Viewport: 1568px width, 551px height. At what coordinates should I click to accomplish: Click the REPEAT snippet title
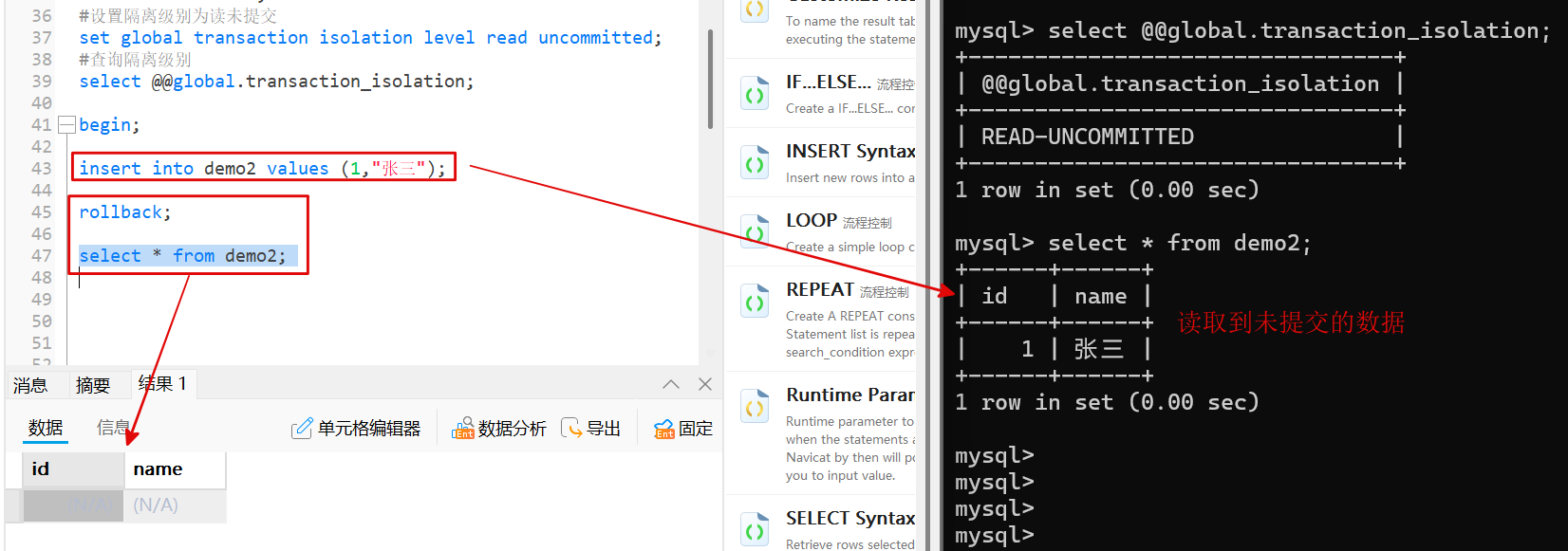pyautogui.click(x=820, y=290)
